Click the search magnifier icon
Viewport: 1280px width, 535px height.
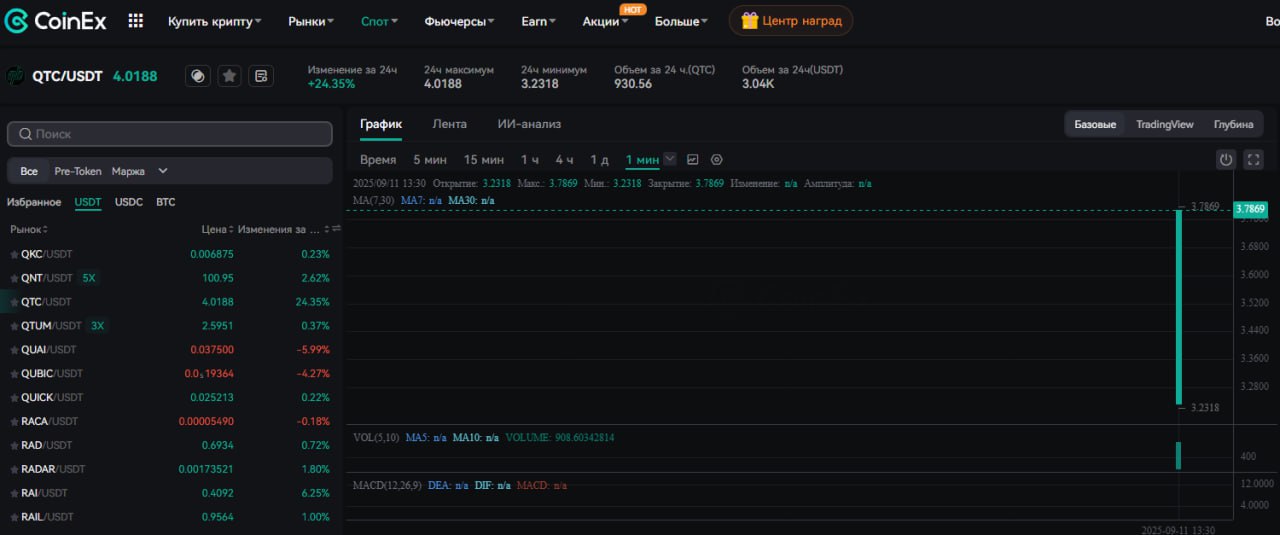(24, 134)
